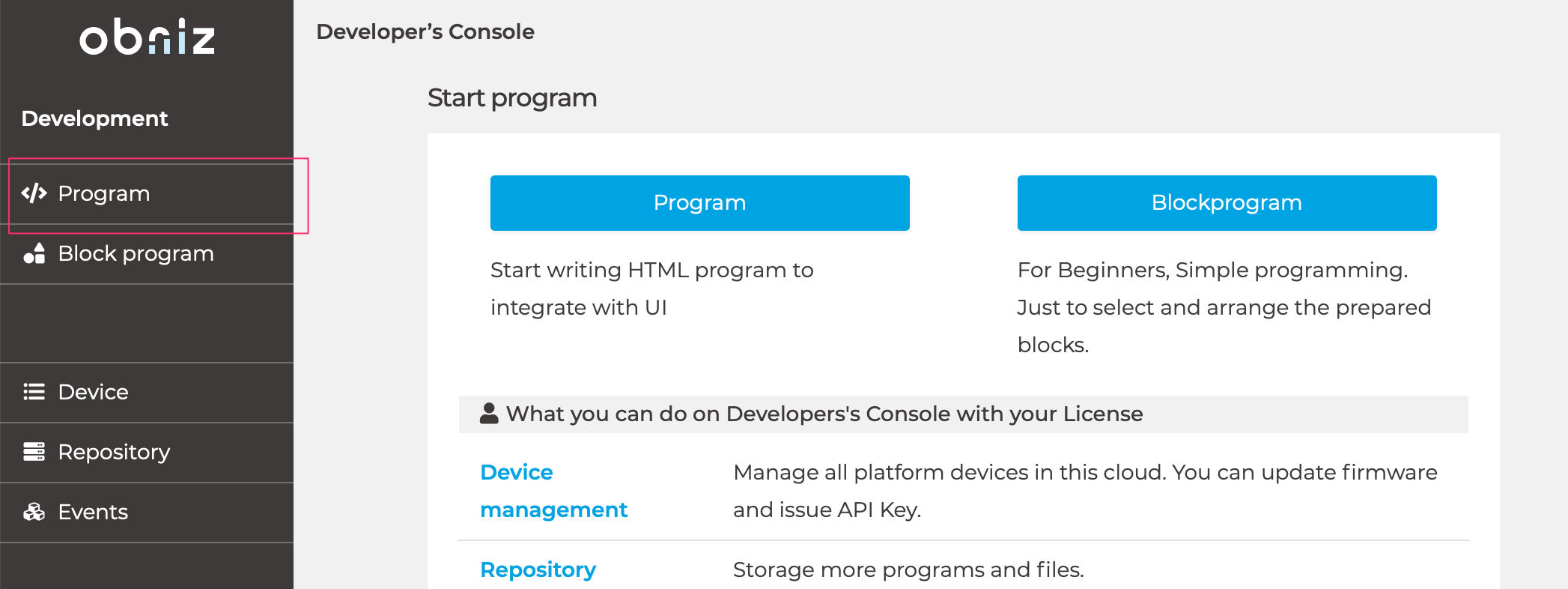This screenshot has width=1568, height=589.
Task: Click the Start program heading
Action: coord(512,97)
